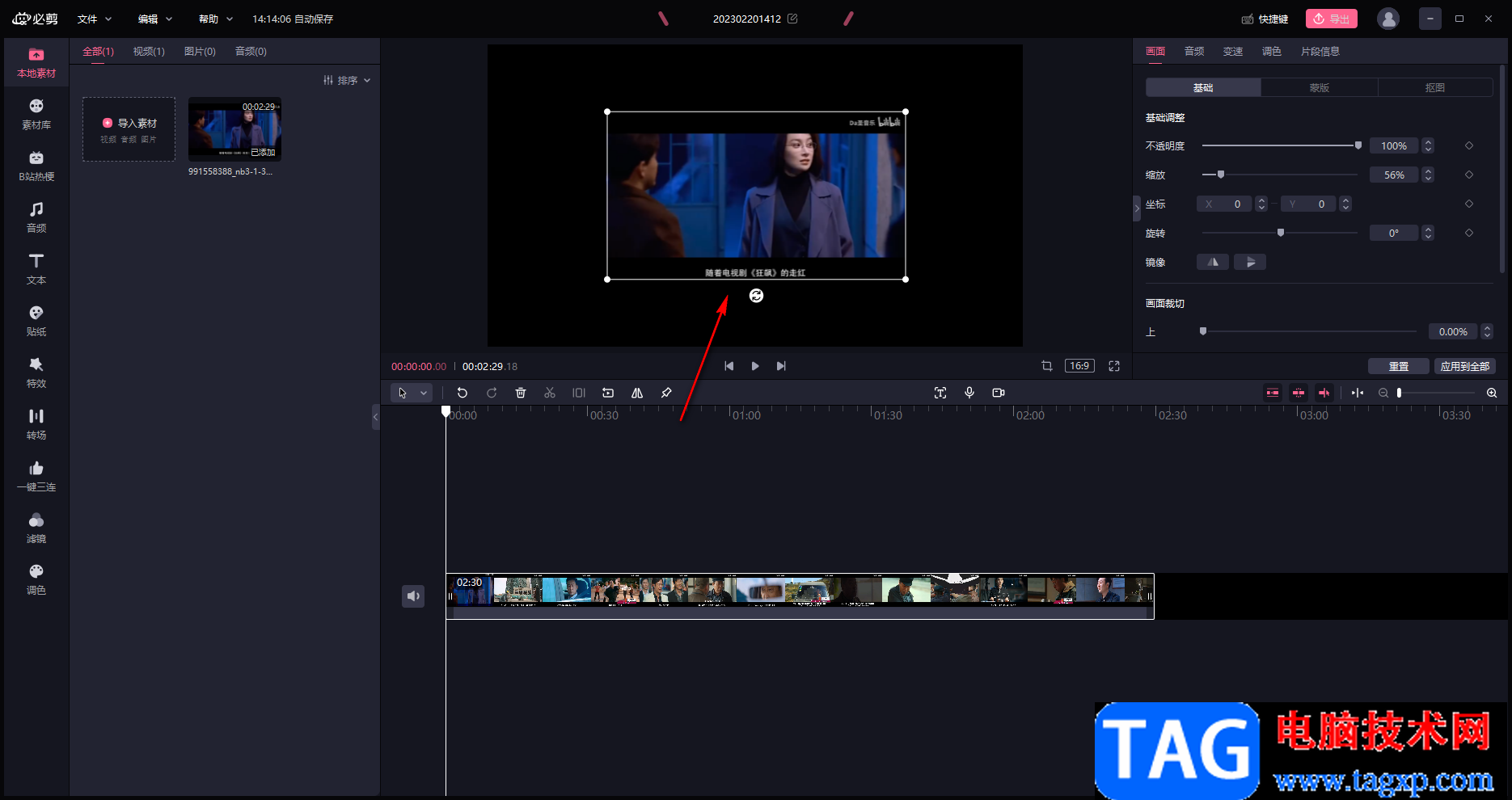Open the 调色 color grading sidebar panel
1512x800 pixels.
pos(36,580)
